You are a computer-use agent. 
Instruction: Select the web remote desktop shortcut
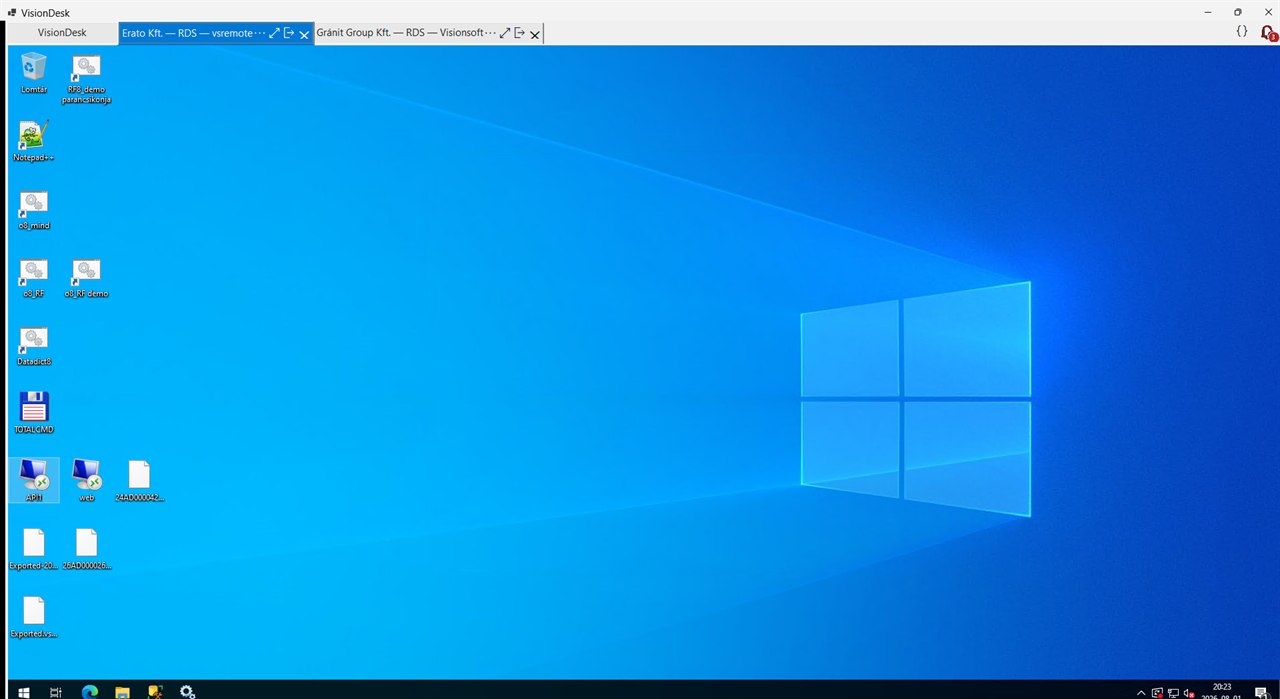coord(87,480)
